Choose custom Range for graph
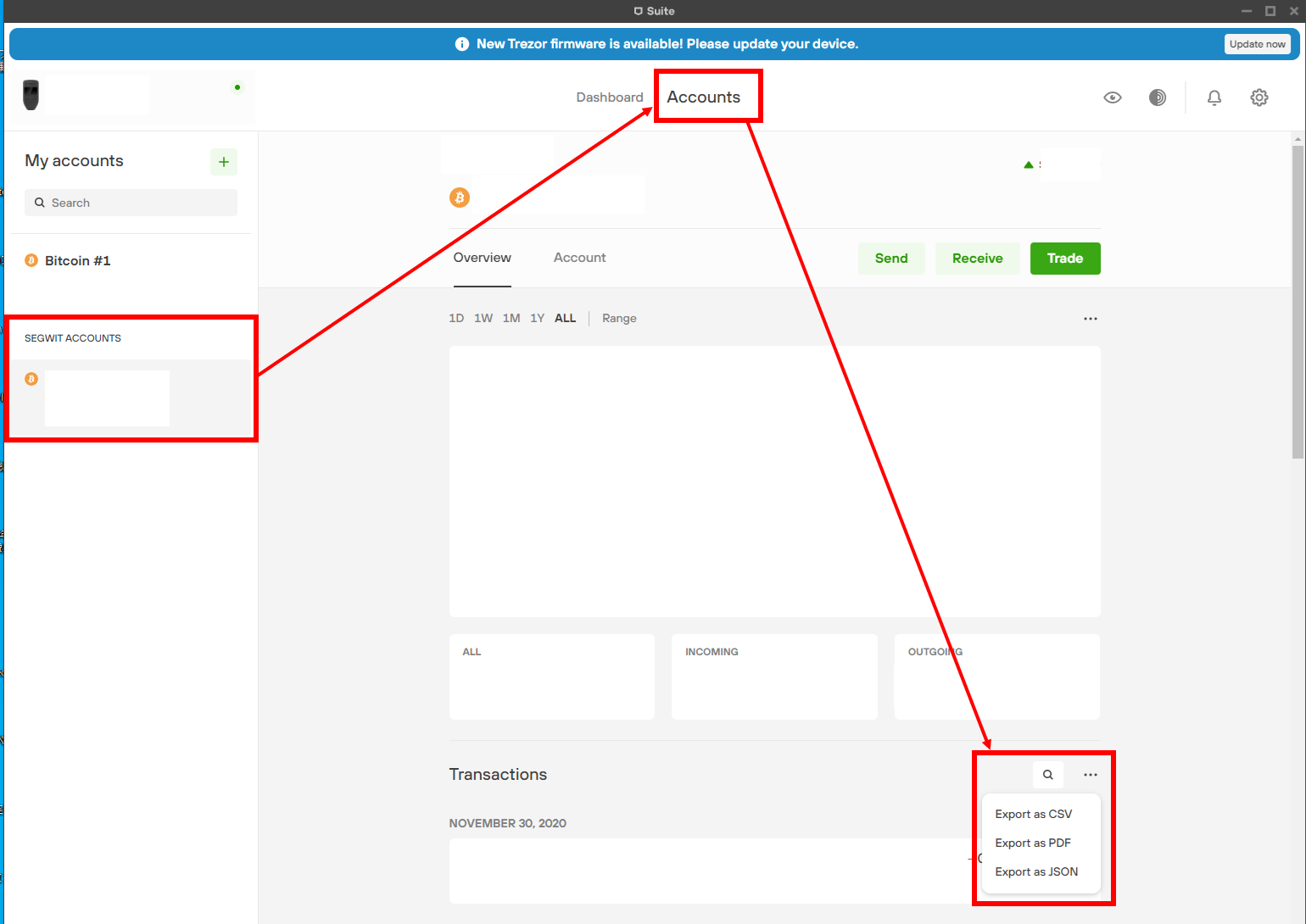The width and height of the screenshot is (1306, 924). point(619,319)
